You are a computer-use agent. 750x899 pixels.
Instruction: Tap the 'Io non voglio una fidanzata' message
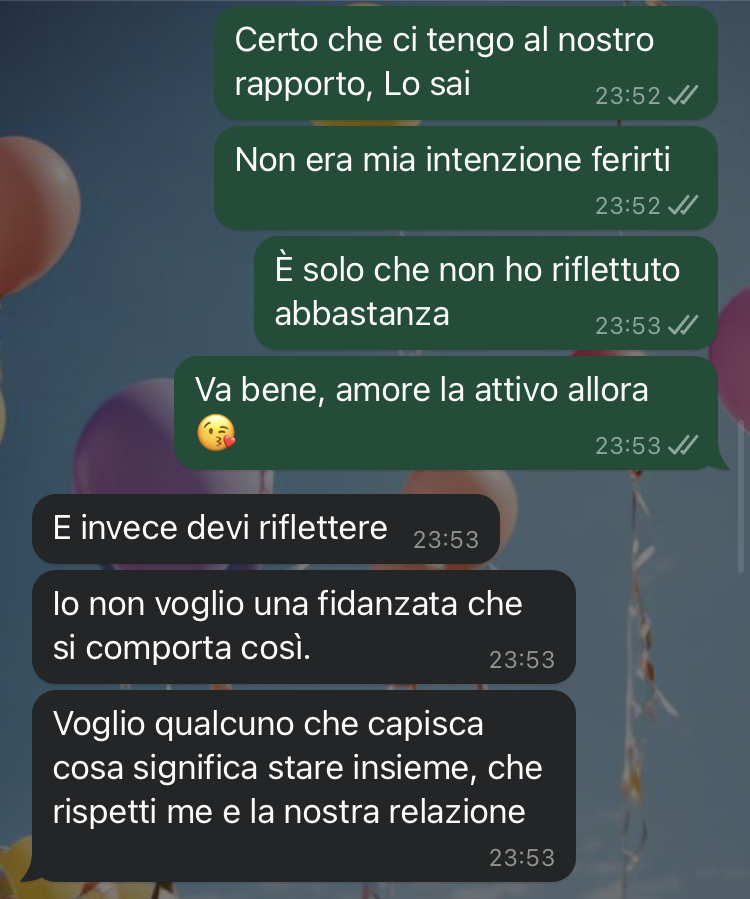(x=303, y=627)
